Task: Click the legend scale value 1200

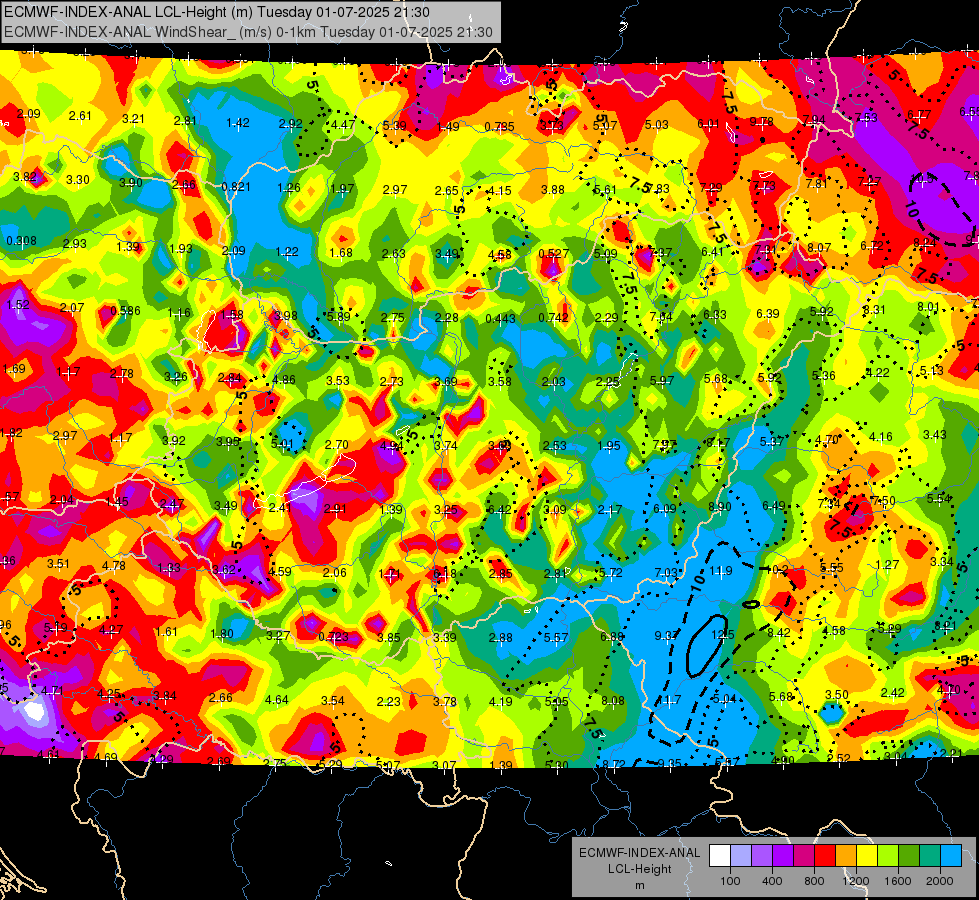Action: (856, 881)
